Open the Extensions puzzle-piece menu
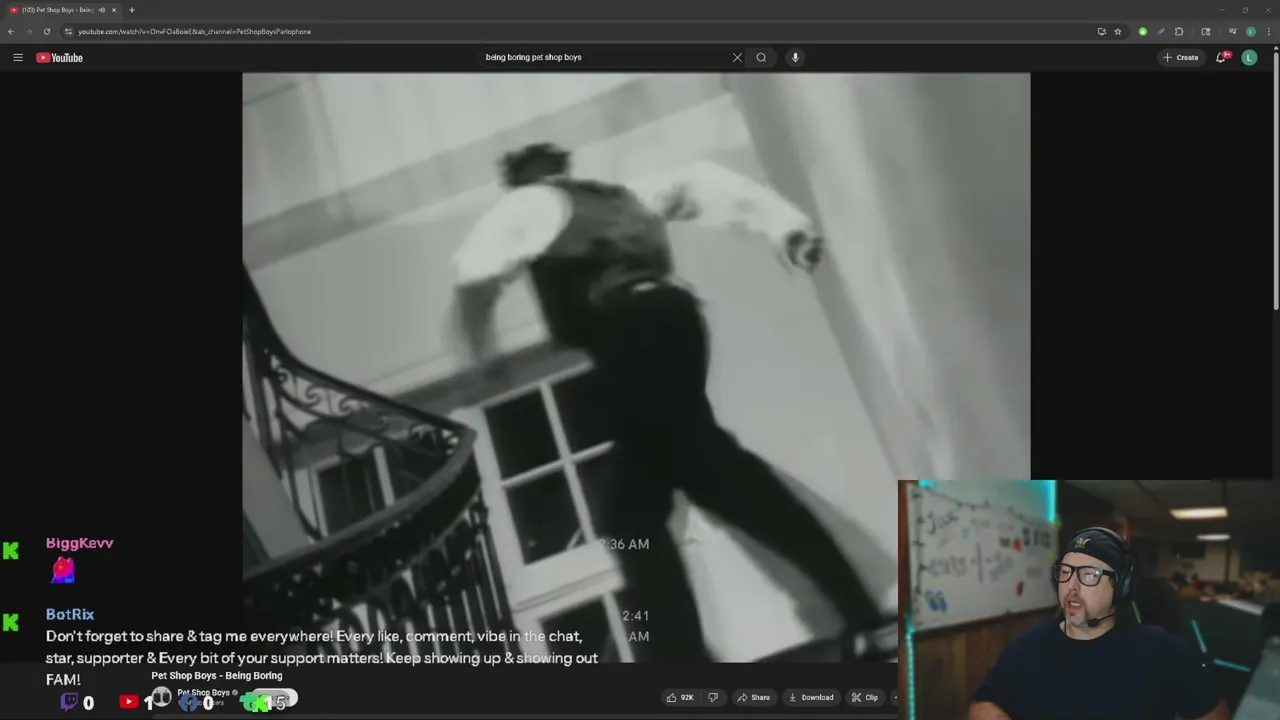Image resolution: width=1280 pixels, height=720 pixels. (x=1179, y=31)
